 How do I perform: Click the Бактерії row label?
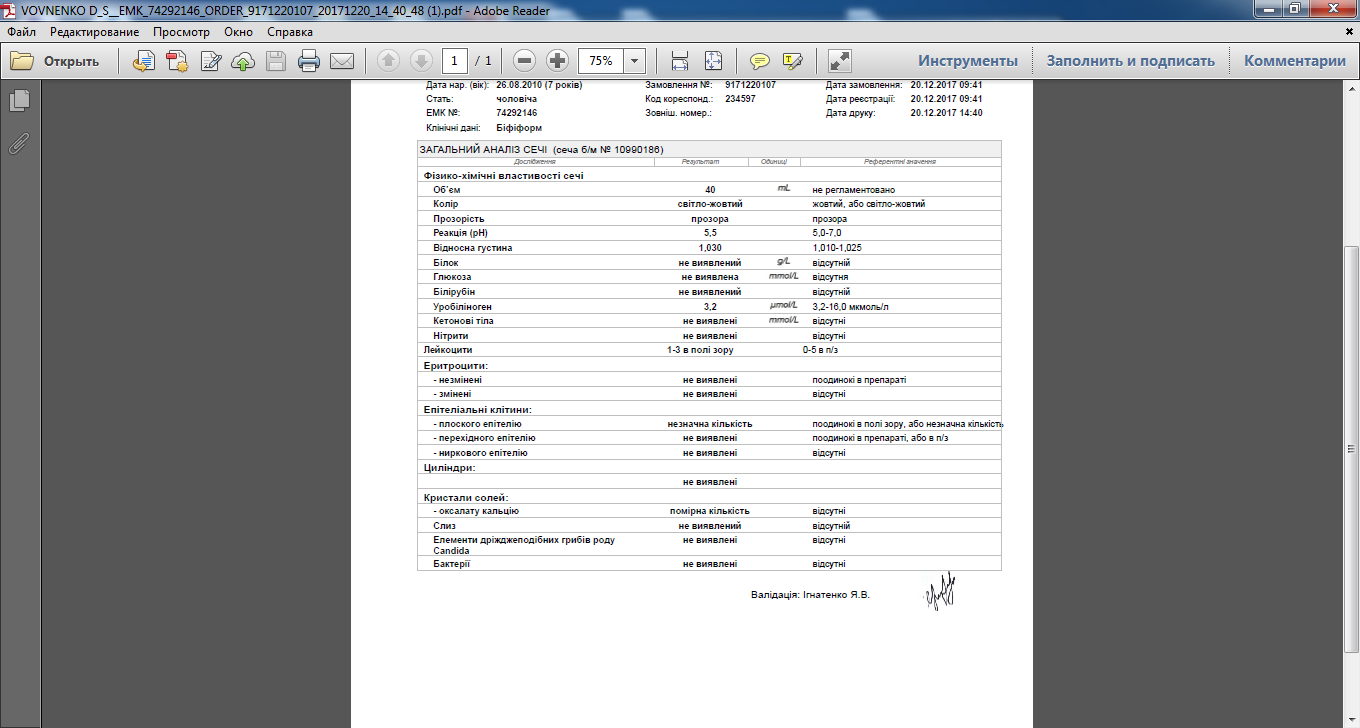click(452, 564)
